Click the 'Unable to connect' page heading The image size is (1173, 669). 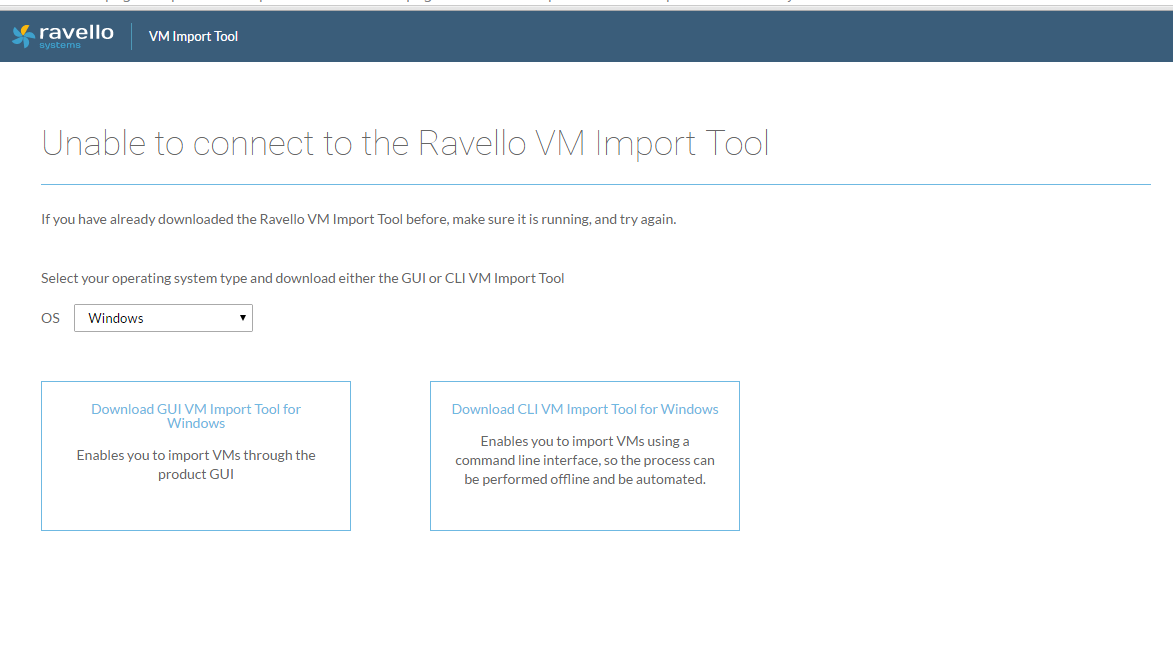tap(405, 144)
